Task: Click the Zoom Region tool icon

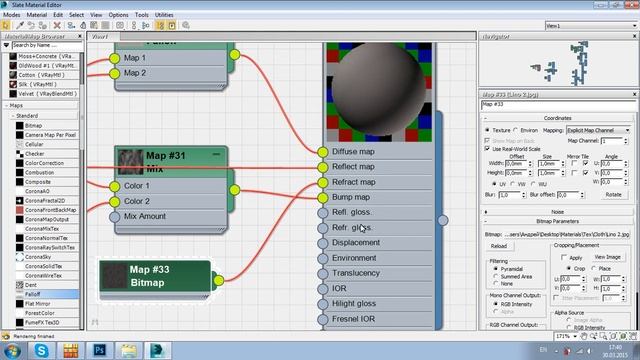Action: tap(603, 336)
